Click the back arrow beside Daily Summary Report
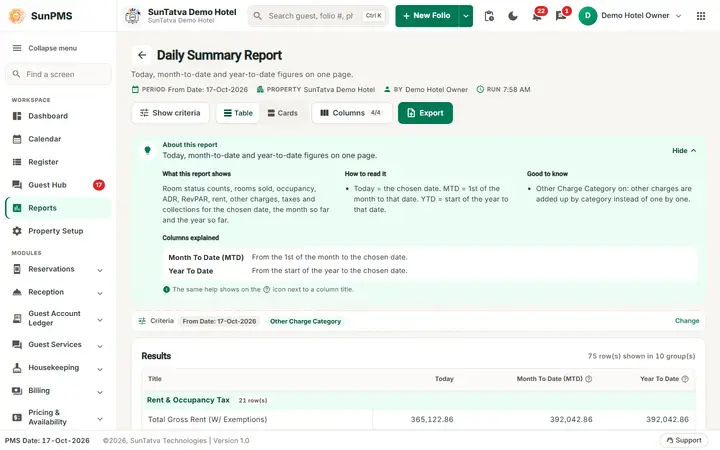720x450 pixels. point(142,55)
